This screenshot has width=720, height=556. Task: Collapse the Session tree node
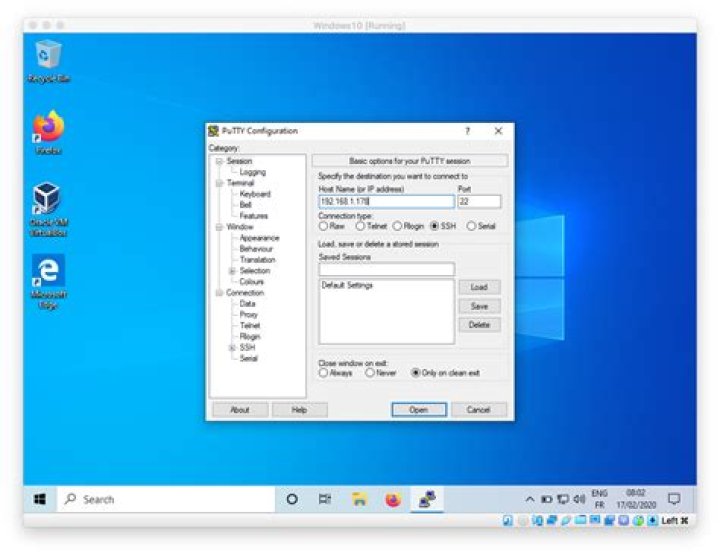click(x=219, y=161)
